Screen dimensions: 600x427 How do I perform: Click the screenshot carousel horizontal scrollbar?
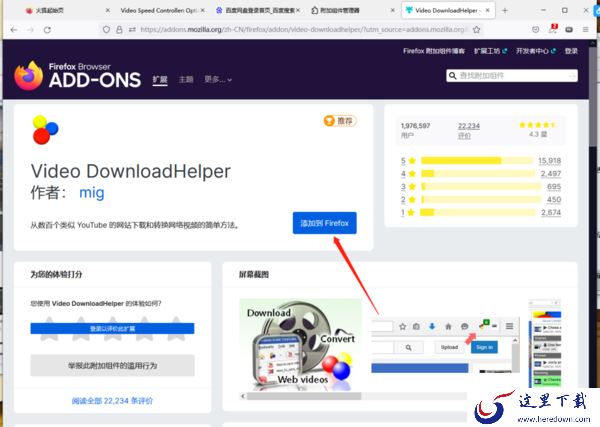(x=304, y=396)
